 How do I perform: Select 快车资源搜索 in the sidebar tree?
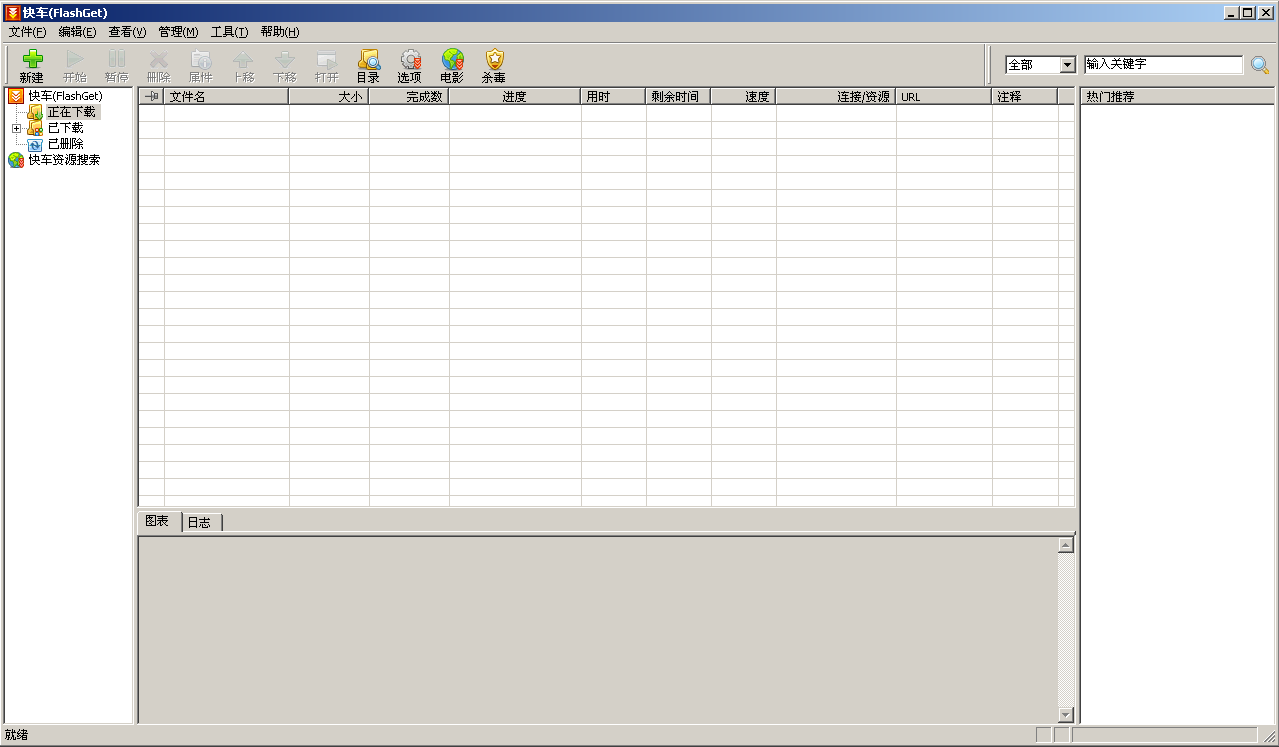[64, 160]
